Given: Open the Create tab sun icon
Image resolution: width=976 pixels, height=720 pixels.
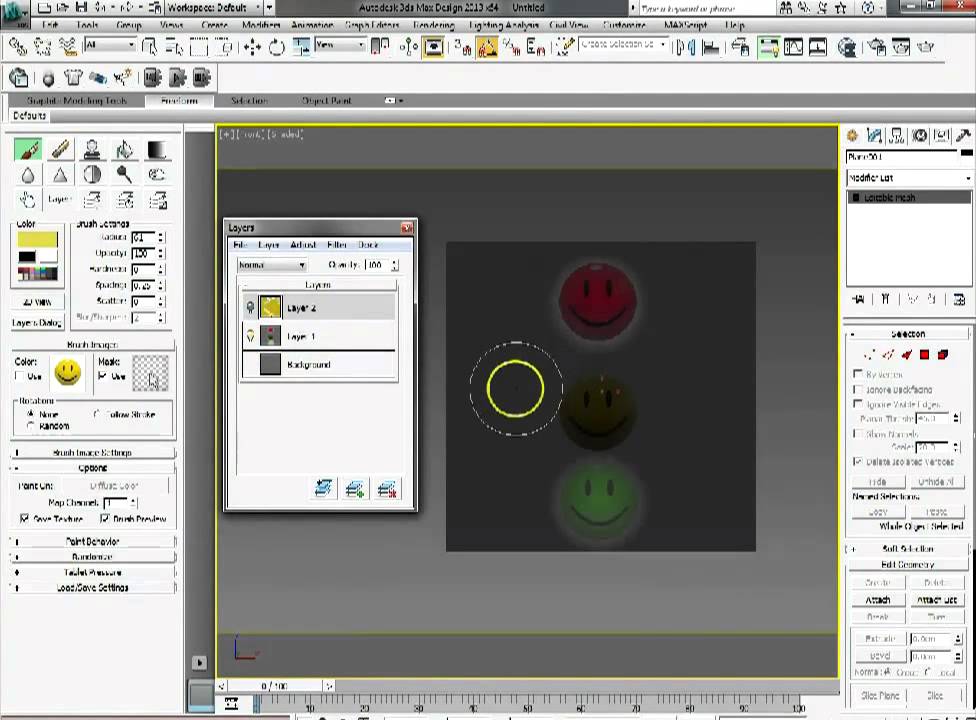Looking at the screenshot, I should click(852, 135).
